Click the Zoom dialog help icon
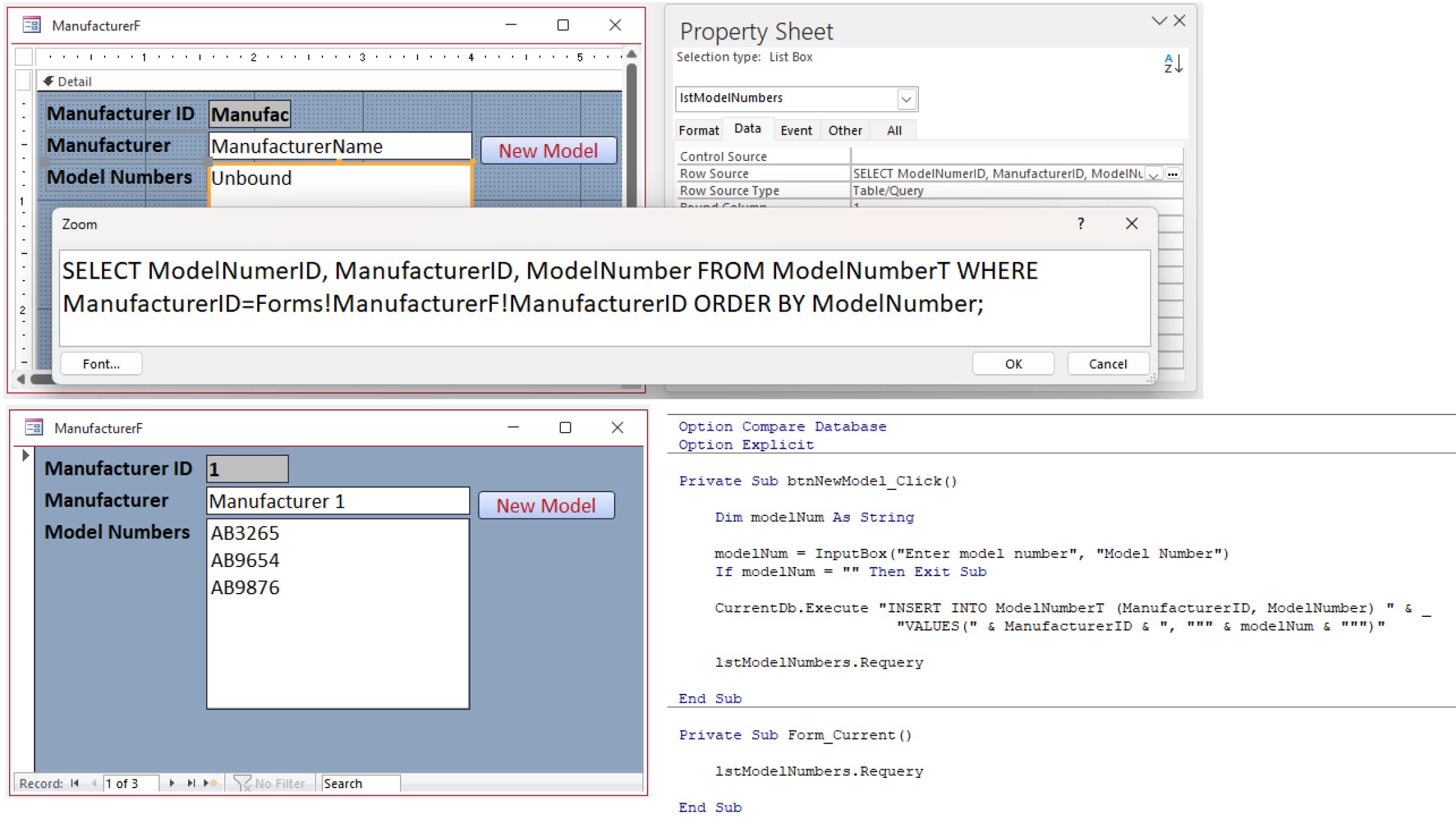 (1081, 224)
